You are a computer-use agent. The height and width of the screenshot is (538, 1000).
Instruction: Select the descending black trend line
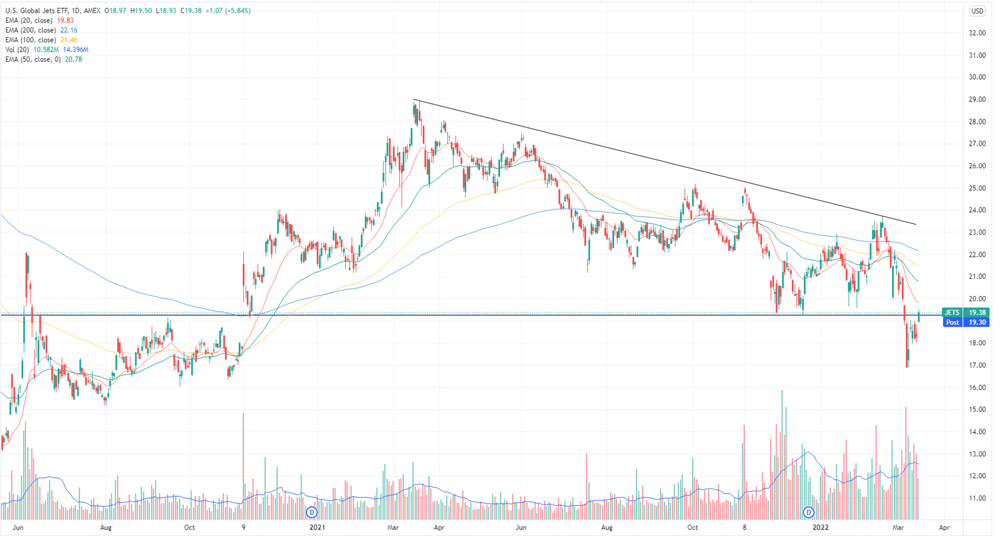pyautogui.click(x=663, y=161)
